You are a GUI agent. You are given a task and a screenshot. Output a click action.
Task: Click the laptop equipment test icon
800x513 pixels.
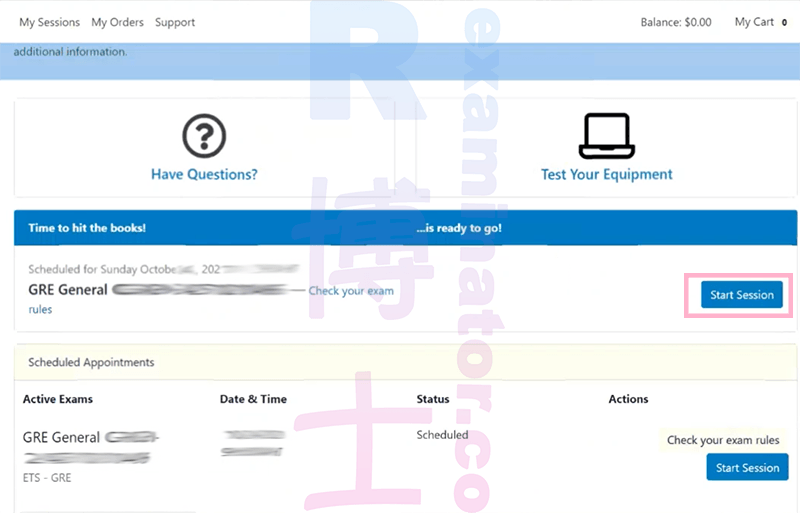pyautogui.click(x=607, y=136)
